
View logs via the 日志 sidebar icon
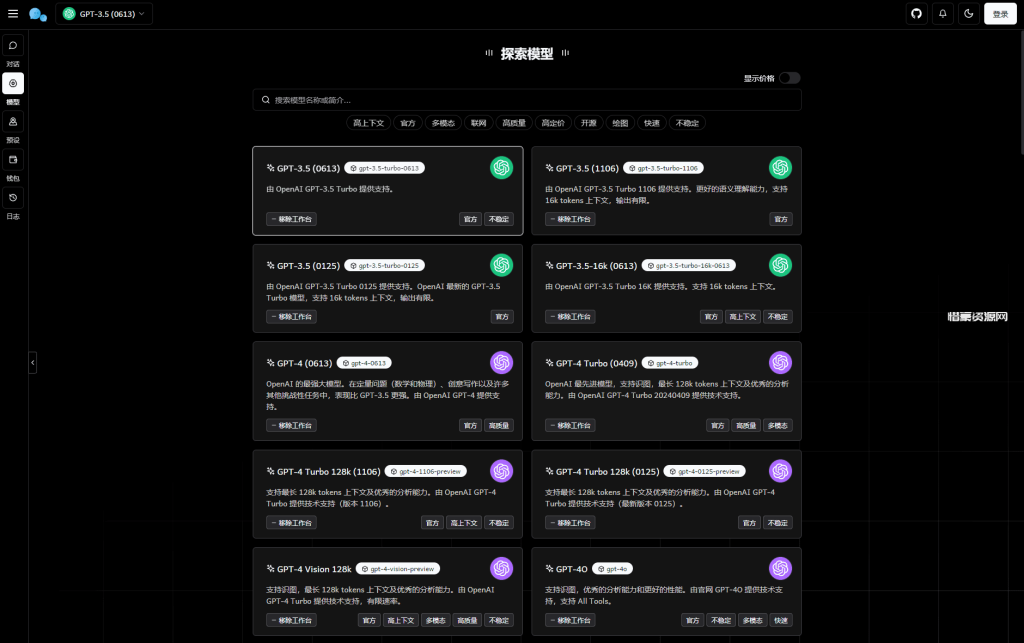click(x=13, y=198)
